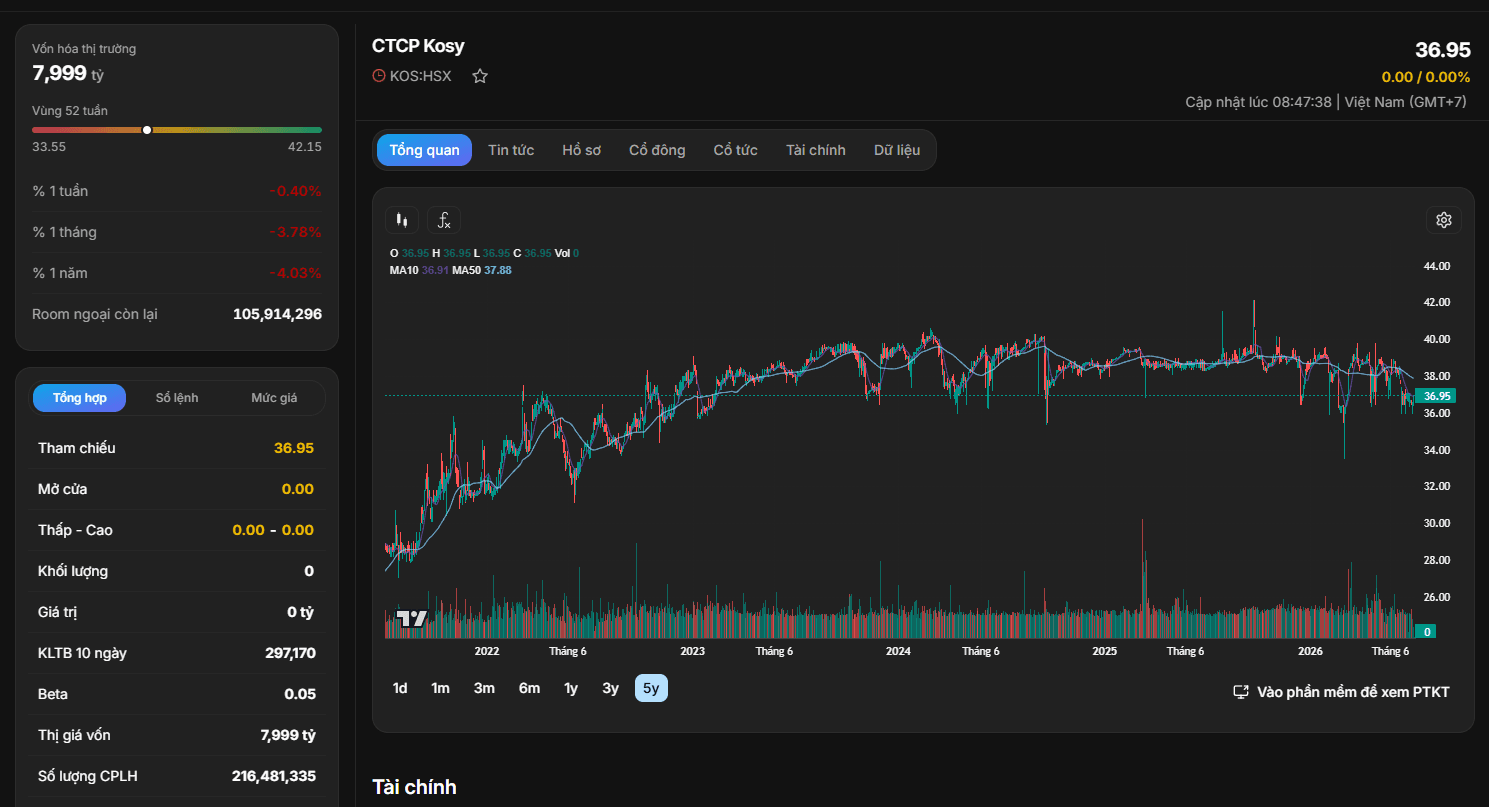
Task: Add KOS to favorites with star icon
Action: pyautogui.click(x=480, y=76)
